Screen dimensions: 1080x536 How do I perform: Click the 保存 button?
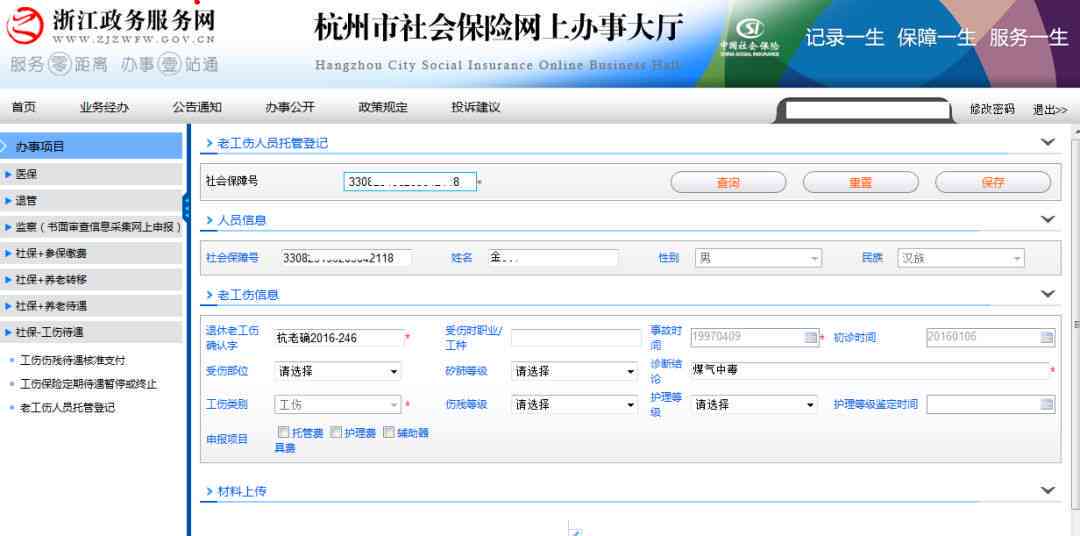click(993, 183)
